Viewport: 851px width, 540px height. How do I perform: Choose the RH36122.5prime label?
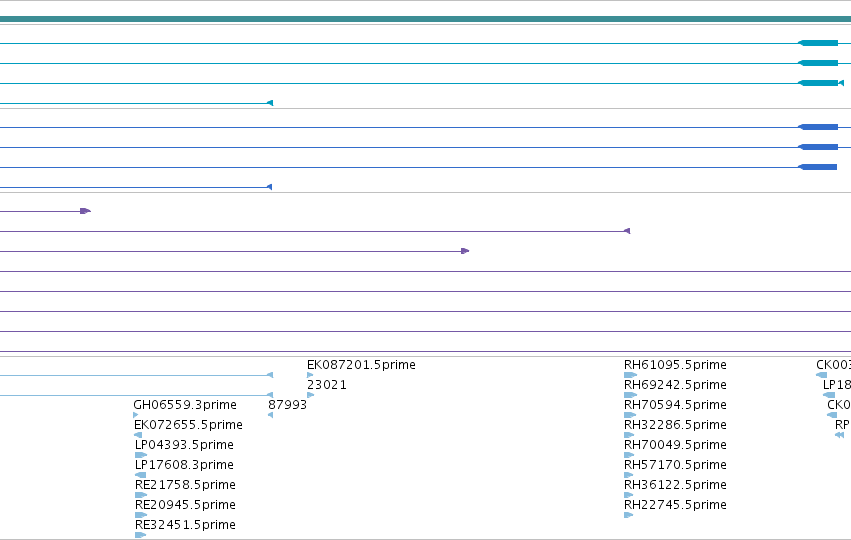[675, 485]
